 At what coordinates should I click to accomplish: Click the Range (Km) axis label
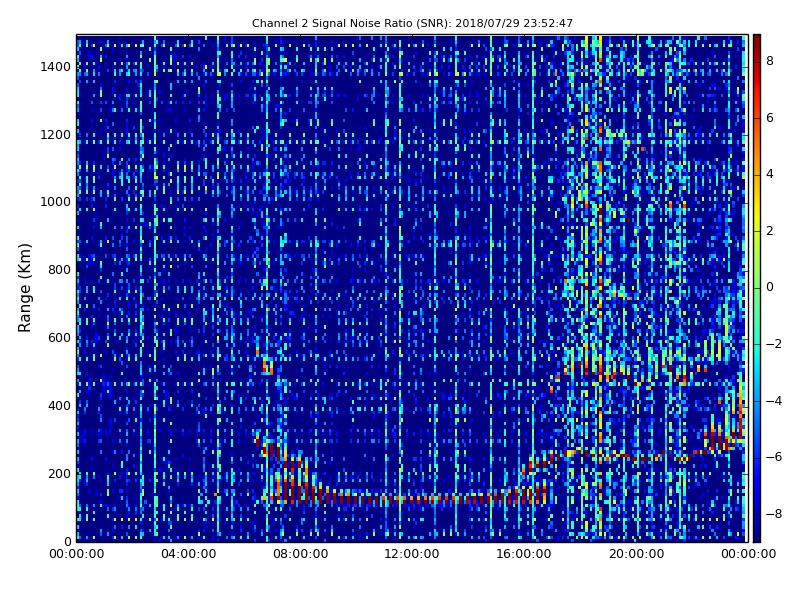24,288
